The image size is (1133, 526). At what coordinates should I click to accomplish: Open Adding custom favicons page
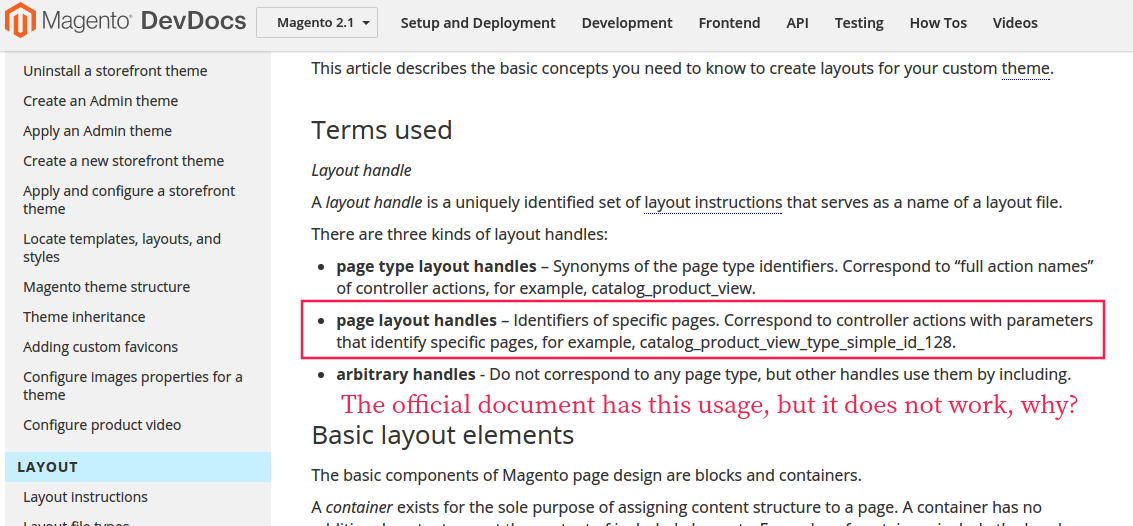[100, 348]
